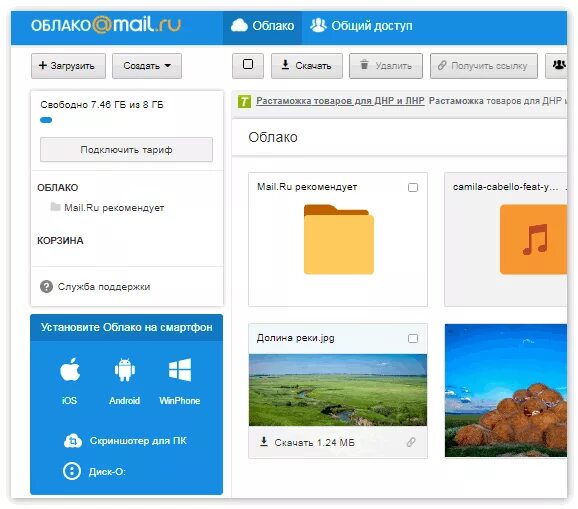Open the Растаможка товаров ad link
Screen dimensions: 578x509
tap(340, 101)
